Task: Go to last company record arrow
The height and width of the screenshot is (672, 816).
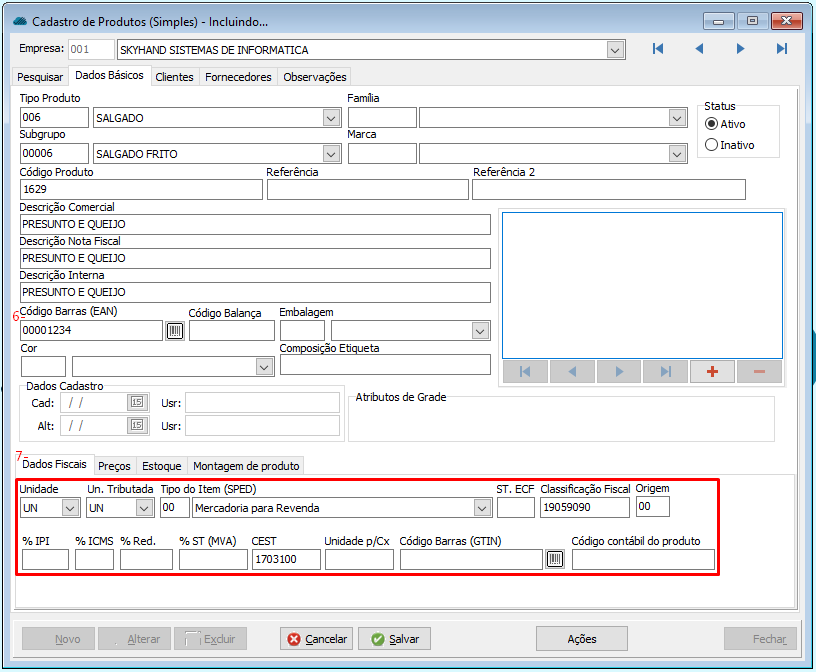Action: pyautogui.click(x=782, y=49)
